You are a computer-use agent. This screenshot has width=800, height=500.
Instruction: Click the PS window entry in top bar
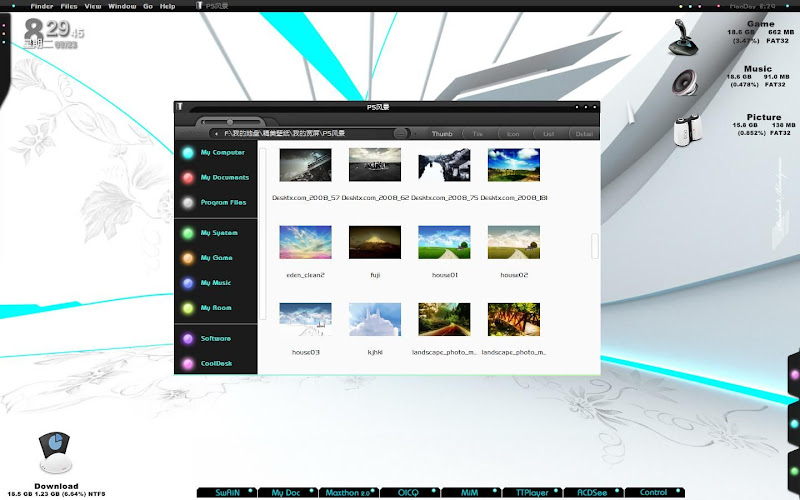click(212, 6)
